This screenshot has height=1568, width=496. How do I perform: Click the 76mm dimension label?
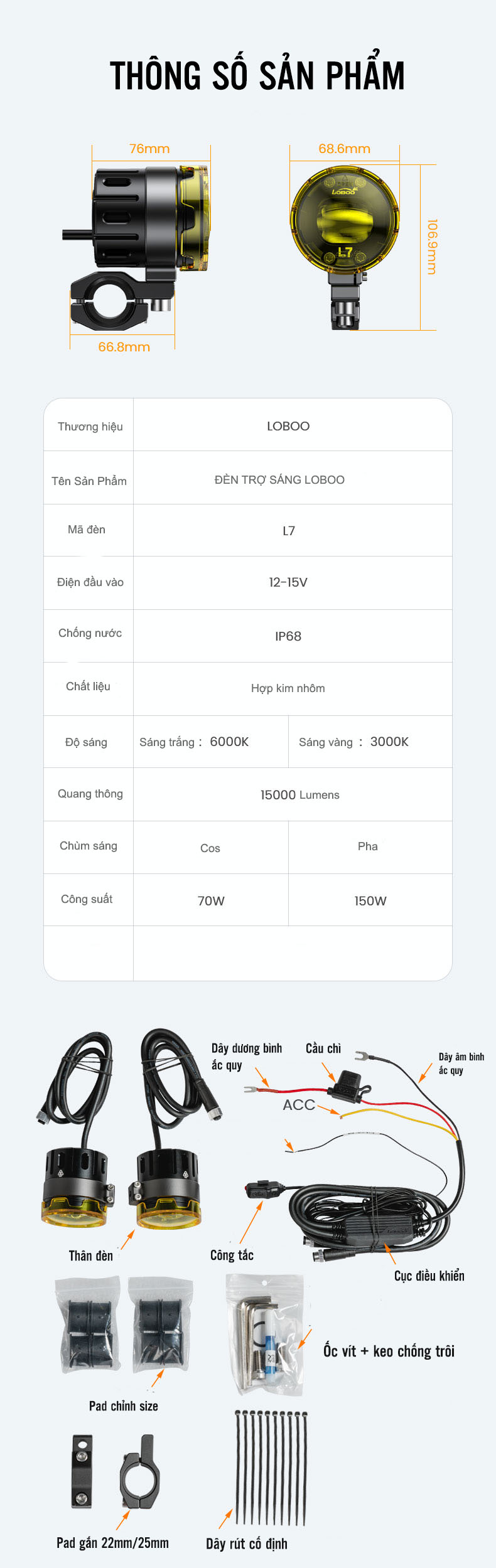point(149,149)
